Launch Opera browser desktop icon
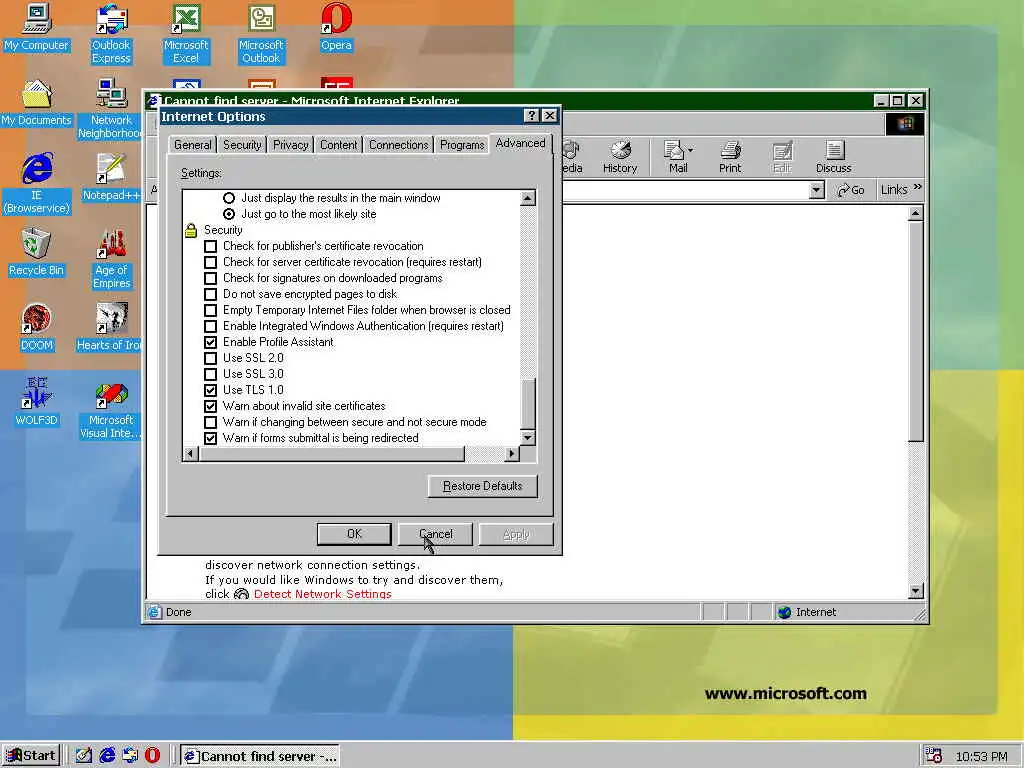Viewport: 1024px width, 768px height. click(336, 28)
